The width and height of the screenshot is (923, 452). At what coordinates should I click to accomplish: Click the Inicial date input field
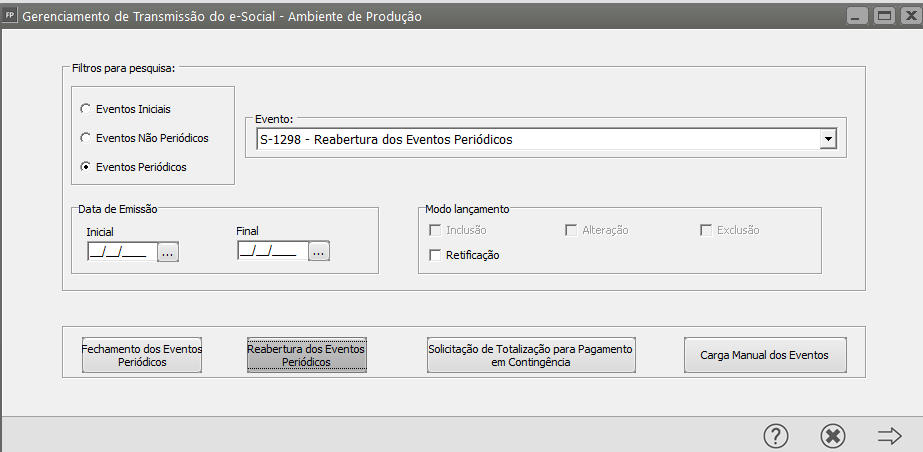coord(120,252)
